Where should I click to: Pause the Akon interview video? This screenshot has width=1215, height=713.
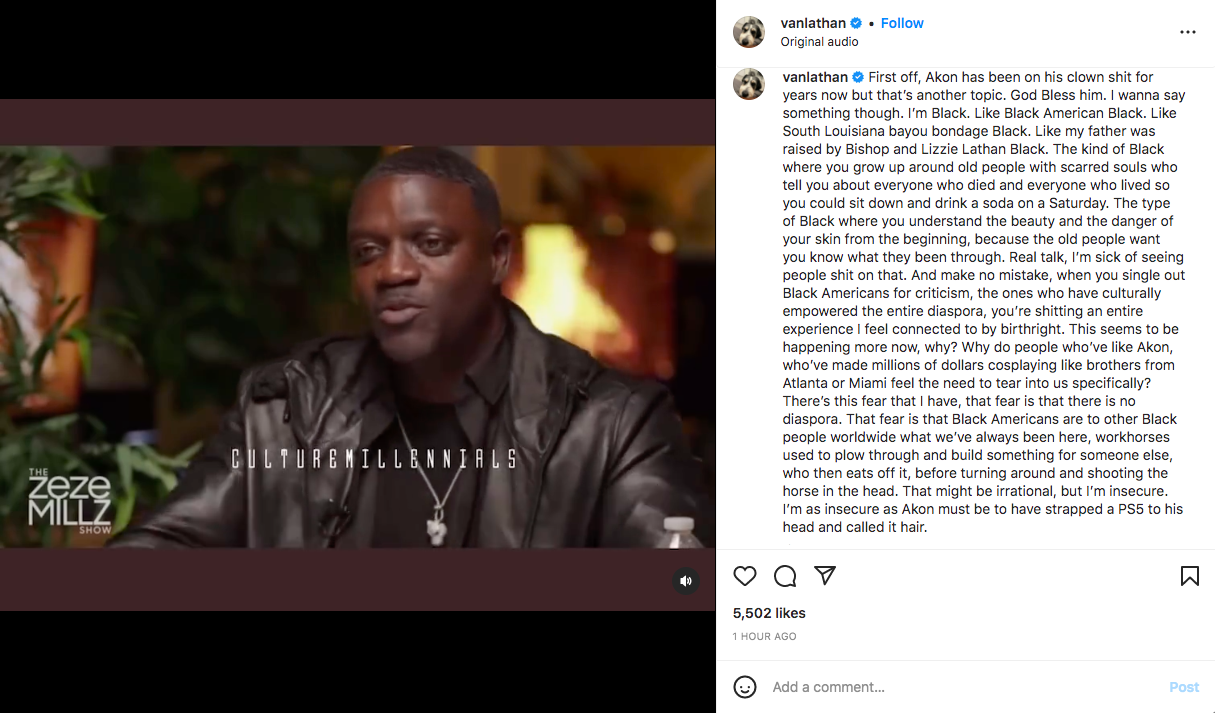click(x=357, y=355)
